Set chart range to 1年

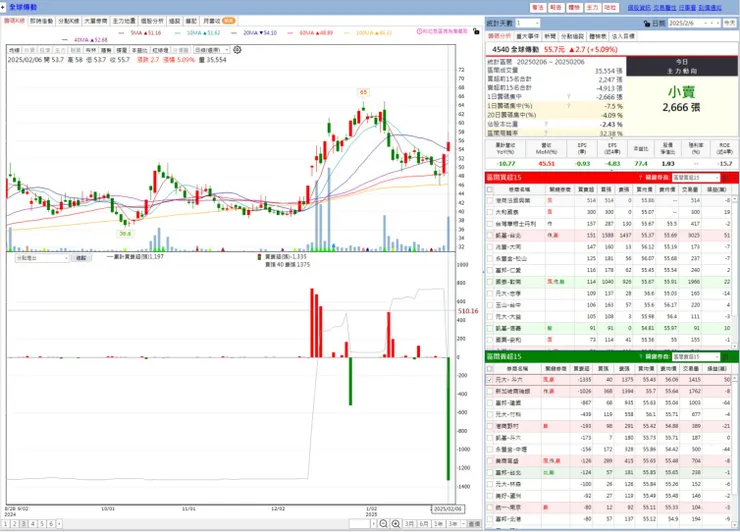click(438, 524)
